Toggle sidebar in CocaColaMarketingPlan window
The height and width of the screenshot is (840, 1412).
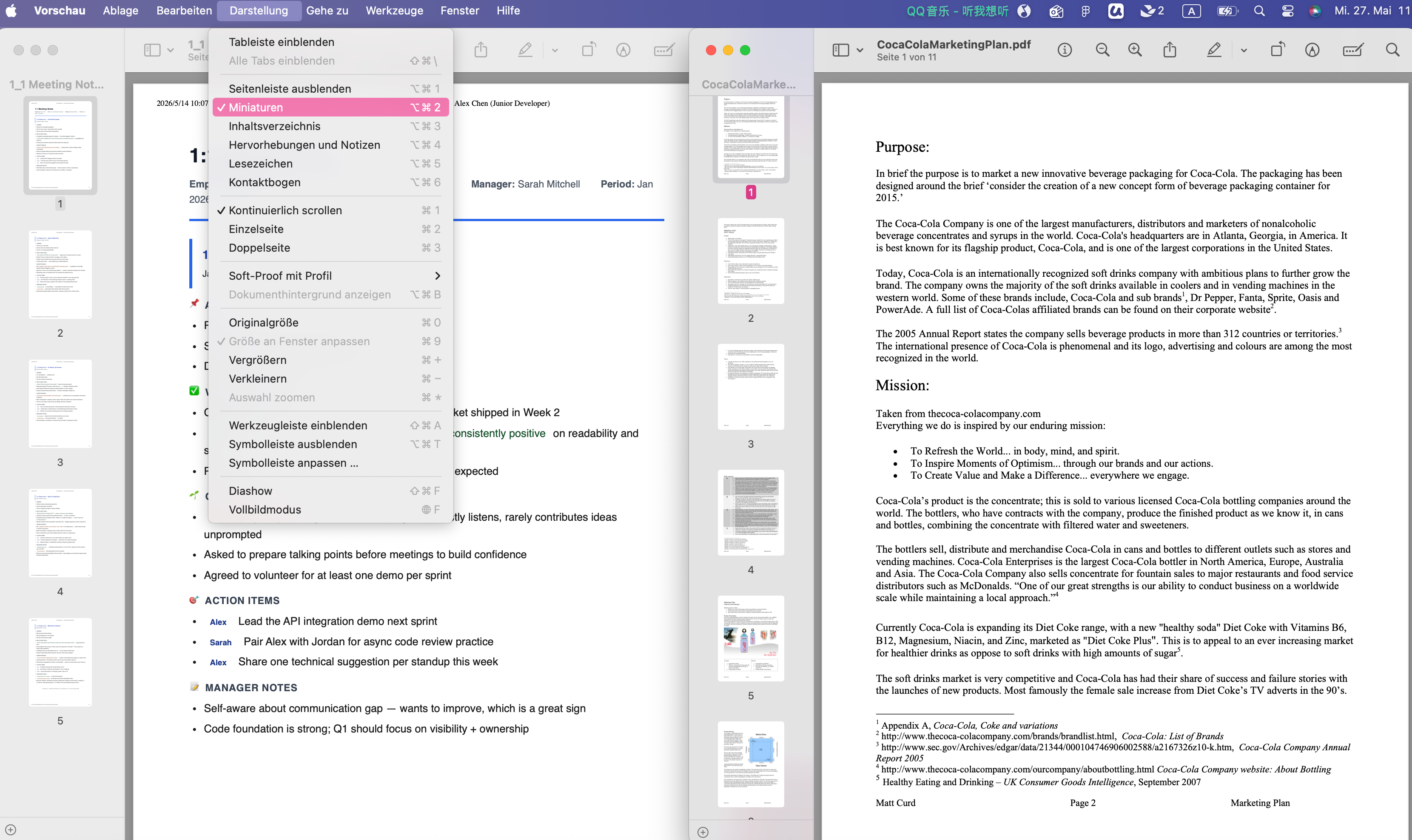841,51
